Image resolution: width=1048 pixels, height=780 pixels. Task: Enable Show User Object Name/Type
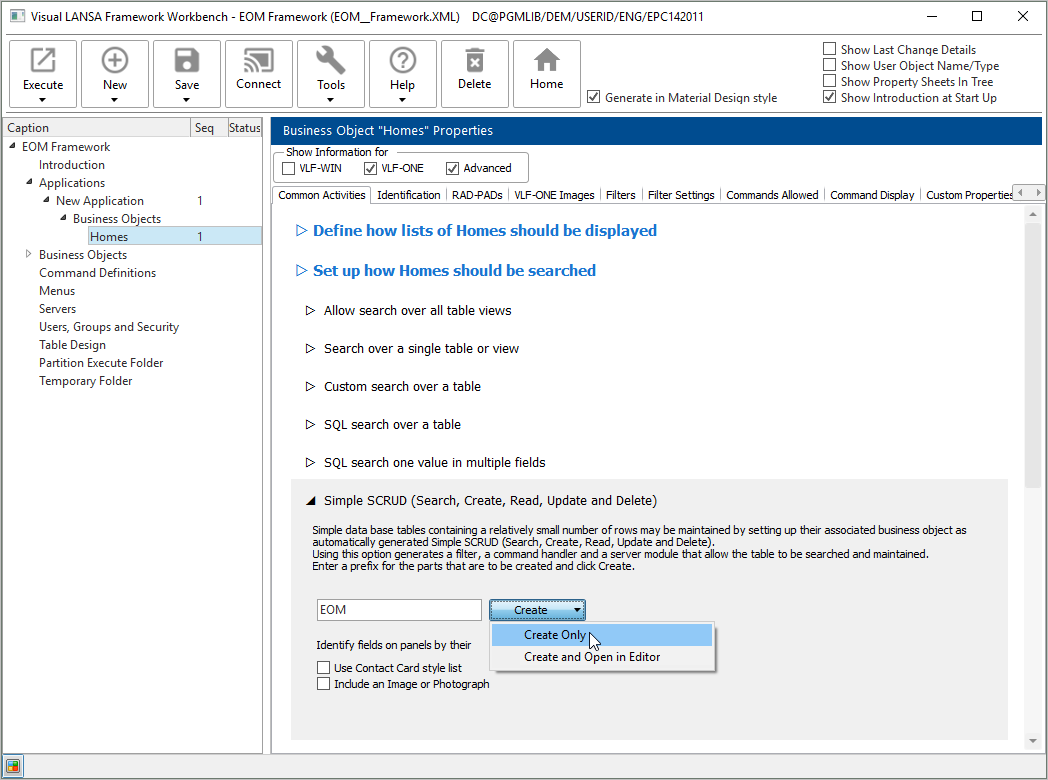point(829,65)
